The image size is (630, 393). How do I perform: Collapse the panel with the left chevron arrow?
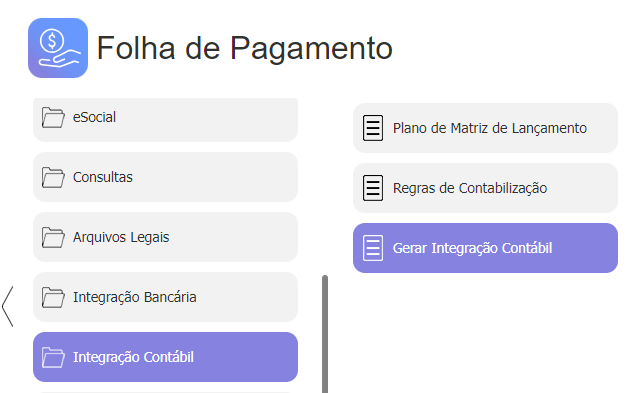pos(8,306)
